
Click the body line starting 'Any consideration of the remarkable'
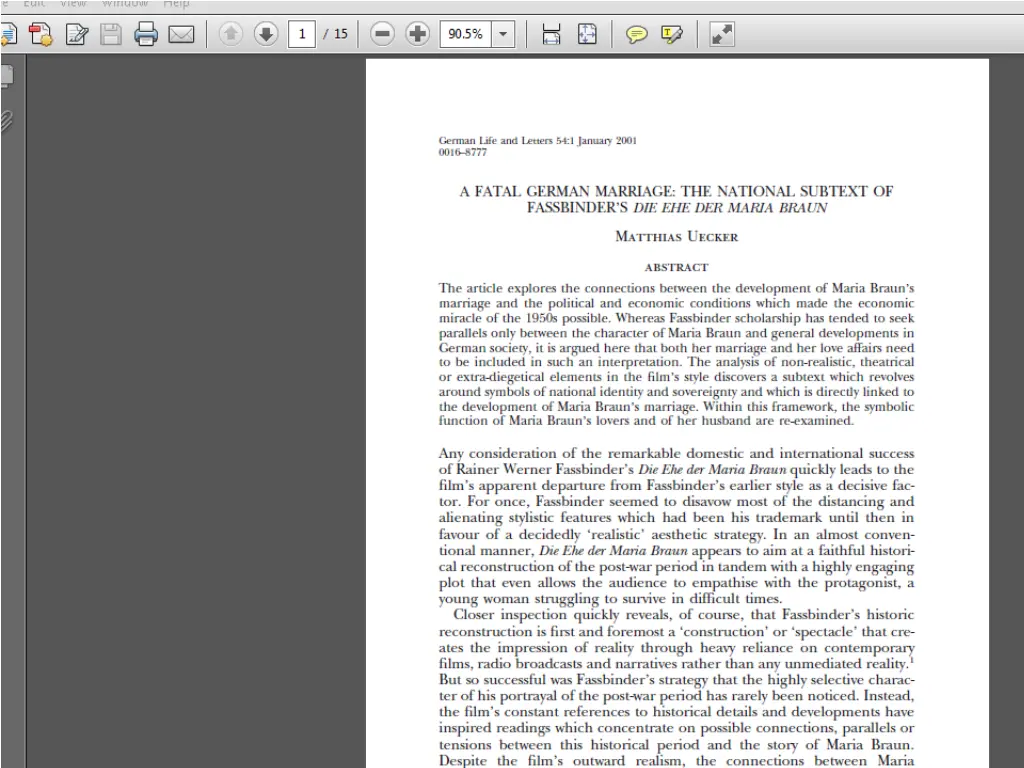pyautogui.click(x=677, y=453)
